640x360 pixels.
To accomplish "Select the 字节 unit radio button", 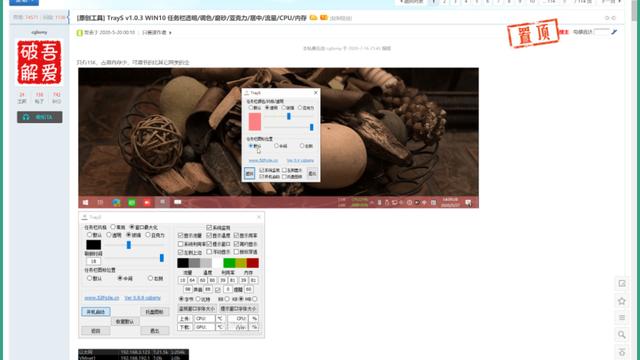I will 181,299.
